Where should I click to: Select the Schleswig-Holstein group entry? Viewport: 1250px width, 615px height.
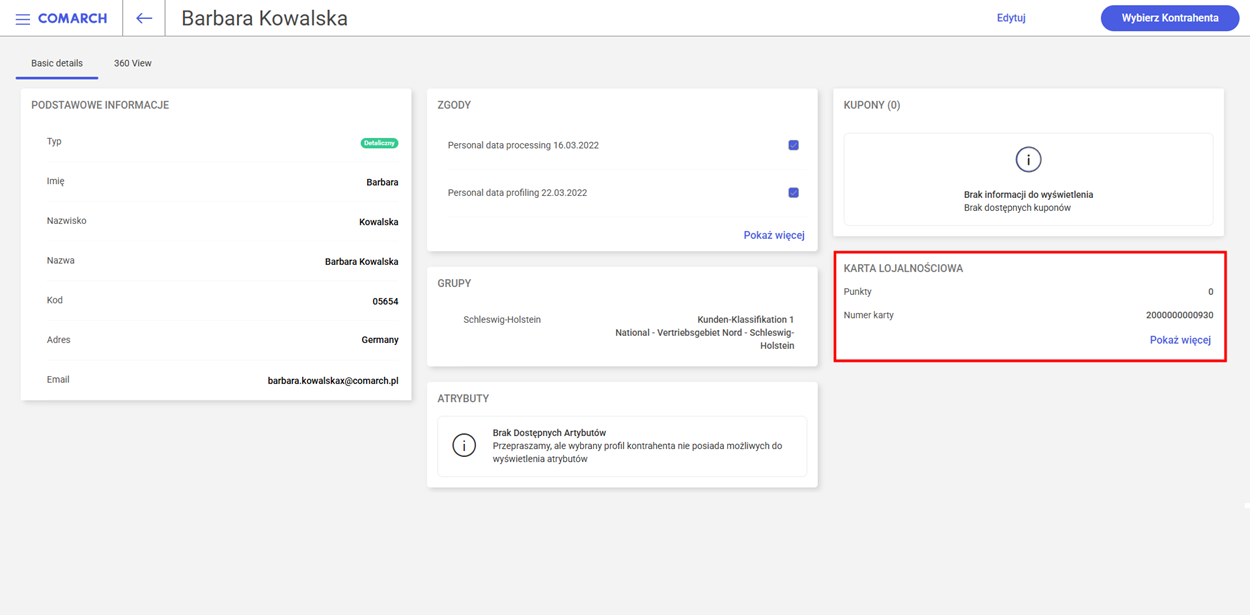pos(502,320)
